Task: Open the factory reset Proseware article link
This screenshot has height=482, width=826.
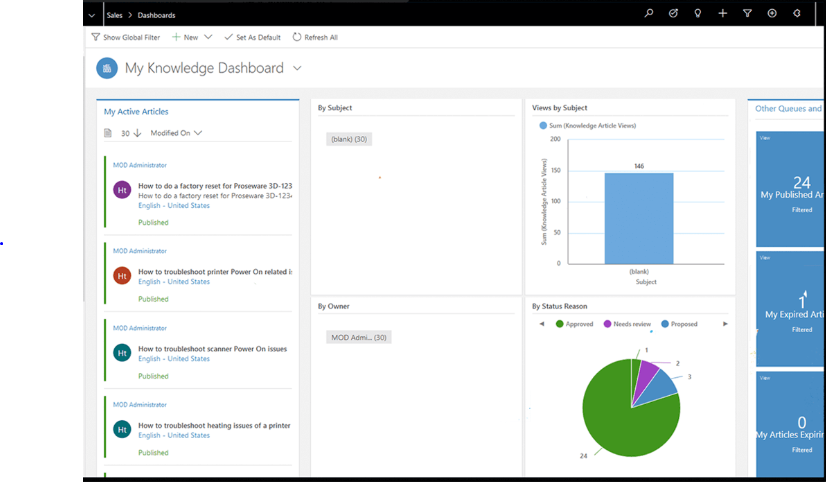Action: pyautogui.click(x=215, y=186)
